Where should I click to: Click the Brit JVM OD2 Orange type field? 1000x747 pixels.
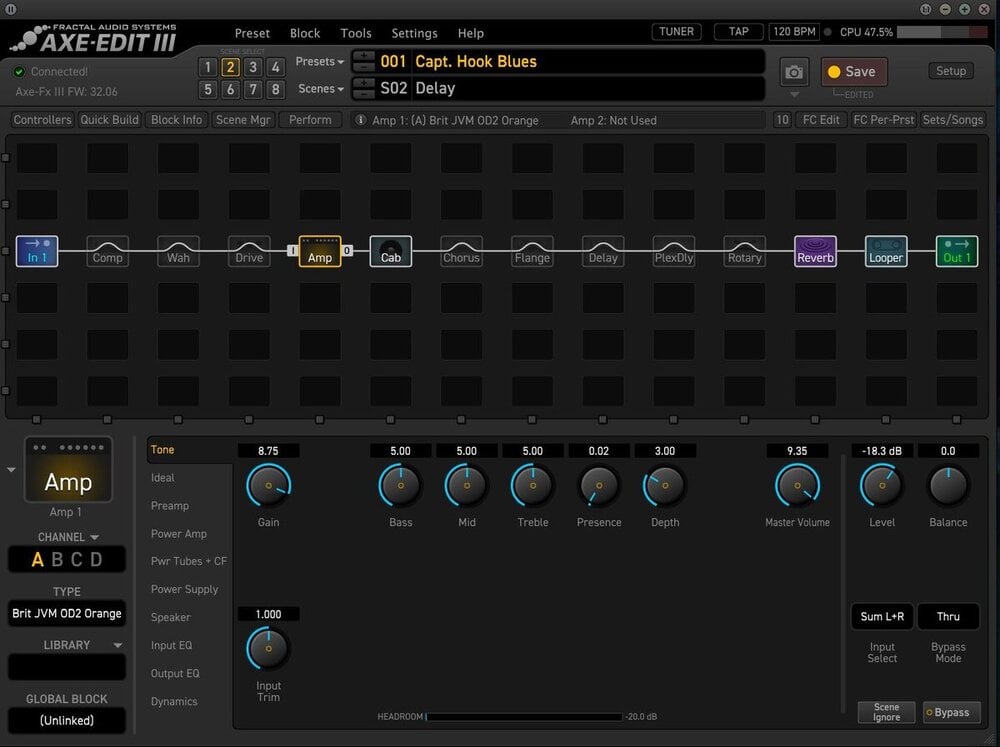(x=67, y=614)
